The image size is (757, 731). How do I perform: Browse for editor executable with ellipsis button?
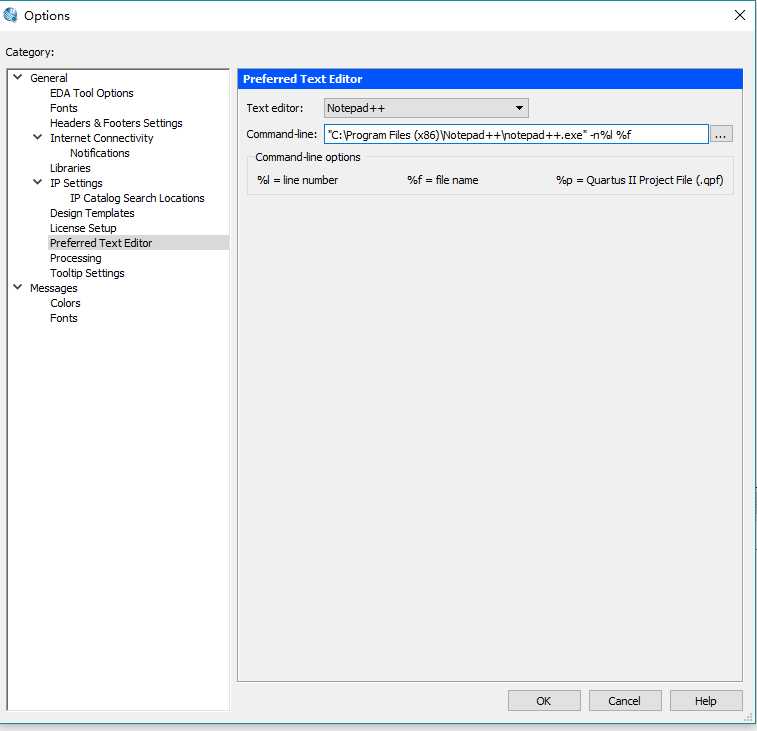coord(721,135)
